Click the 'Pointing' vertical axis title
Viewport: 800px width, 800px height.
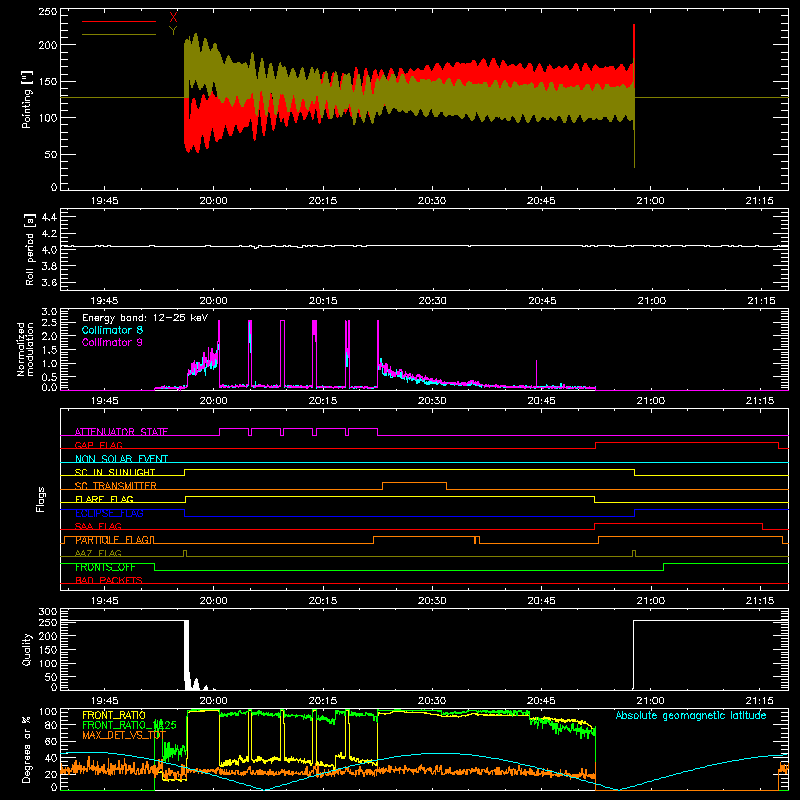click(x=27, y=99)
